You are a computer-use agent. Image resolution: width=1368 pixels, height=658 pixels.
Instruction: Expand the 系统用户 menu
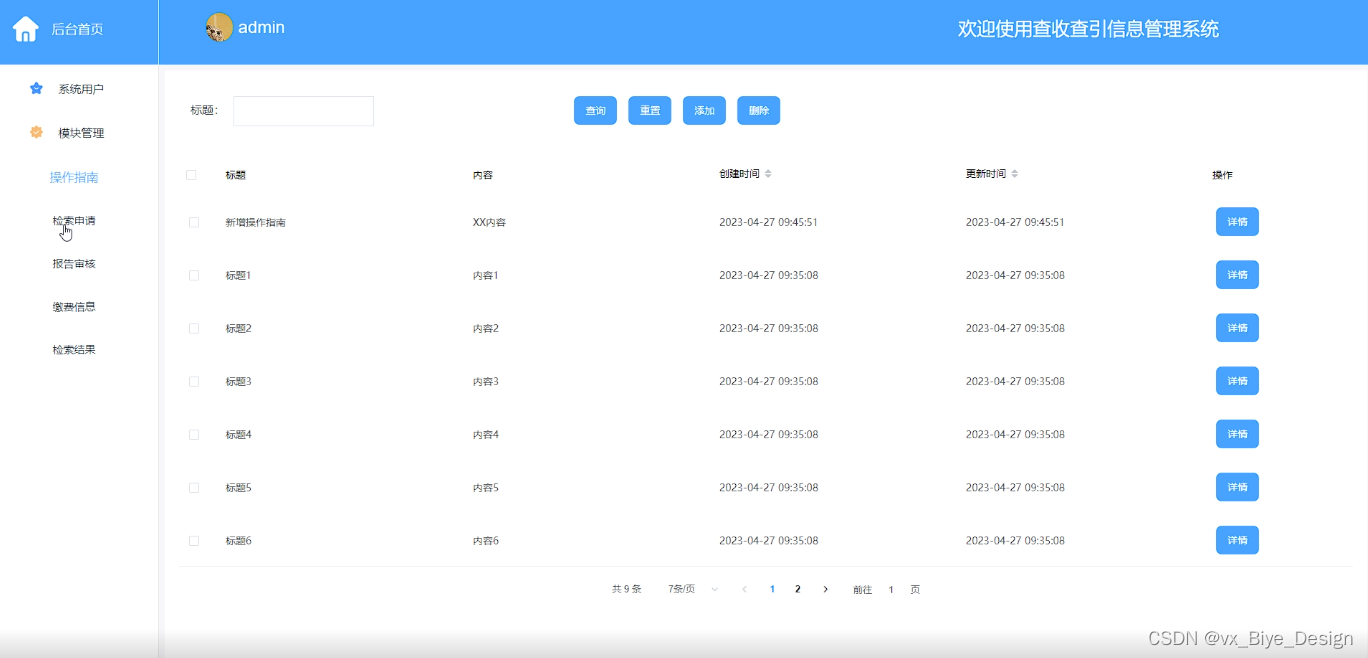[x=80, y=89]
